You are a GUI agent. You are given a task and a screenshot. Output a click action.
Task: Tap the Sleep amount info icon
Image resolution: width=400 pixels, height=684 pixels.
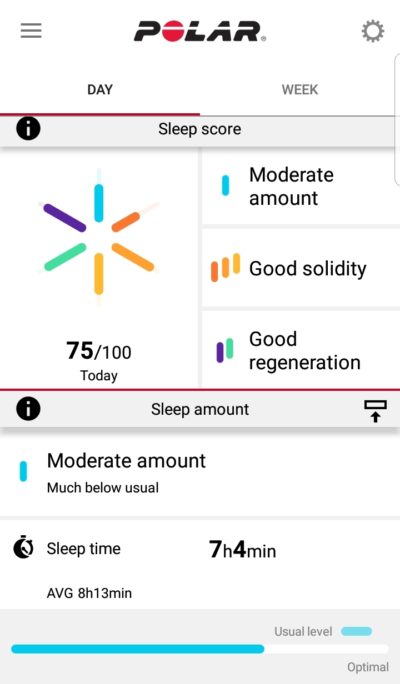[x=28, y=409]
